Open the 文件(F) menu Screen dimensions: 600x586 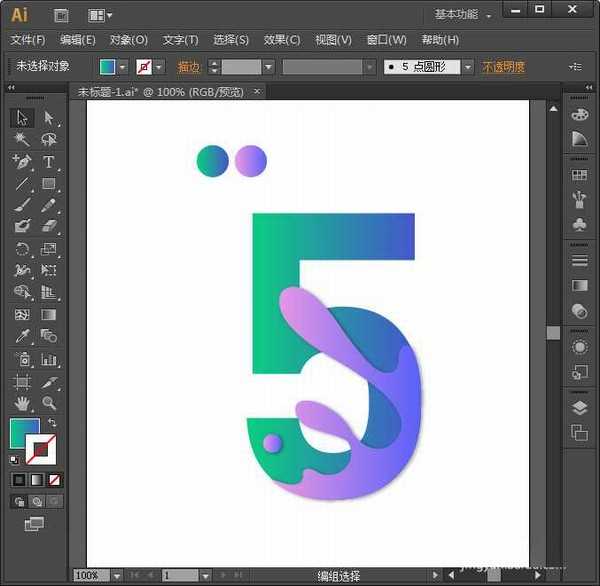(28, 40)
